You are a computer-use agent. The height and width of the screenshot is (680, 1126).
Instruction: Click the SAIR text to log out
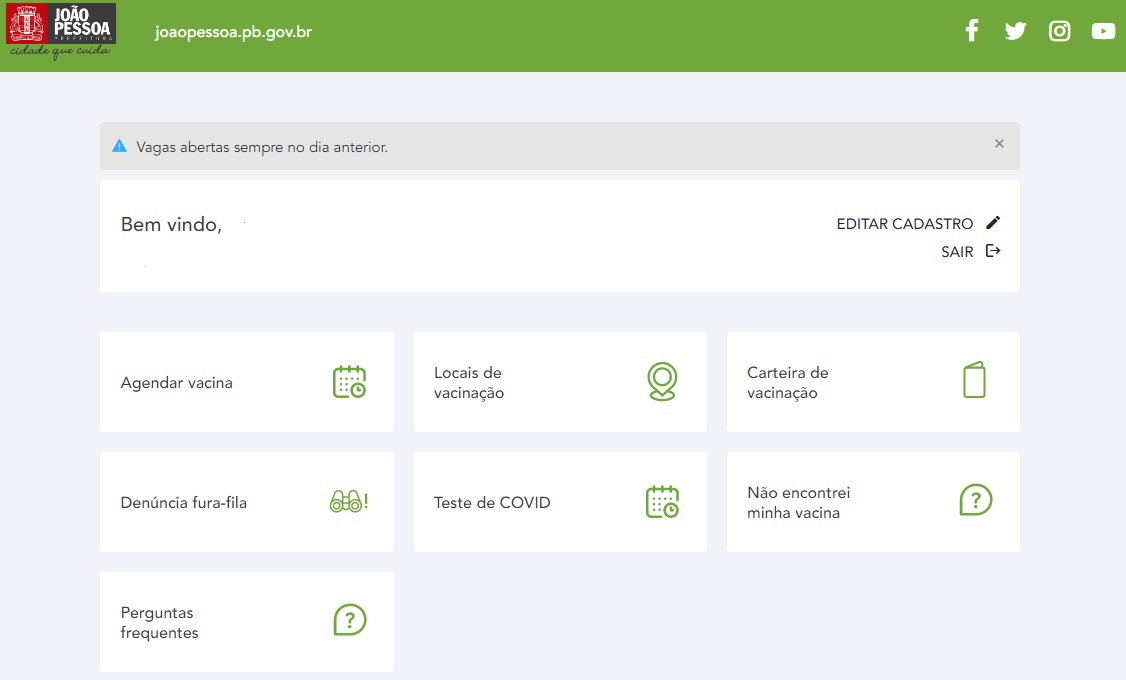point(957,252)
